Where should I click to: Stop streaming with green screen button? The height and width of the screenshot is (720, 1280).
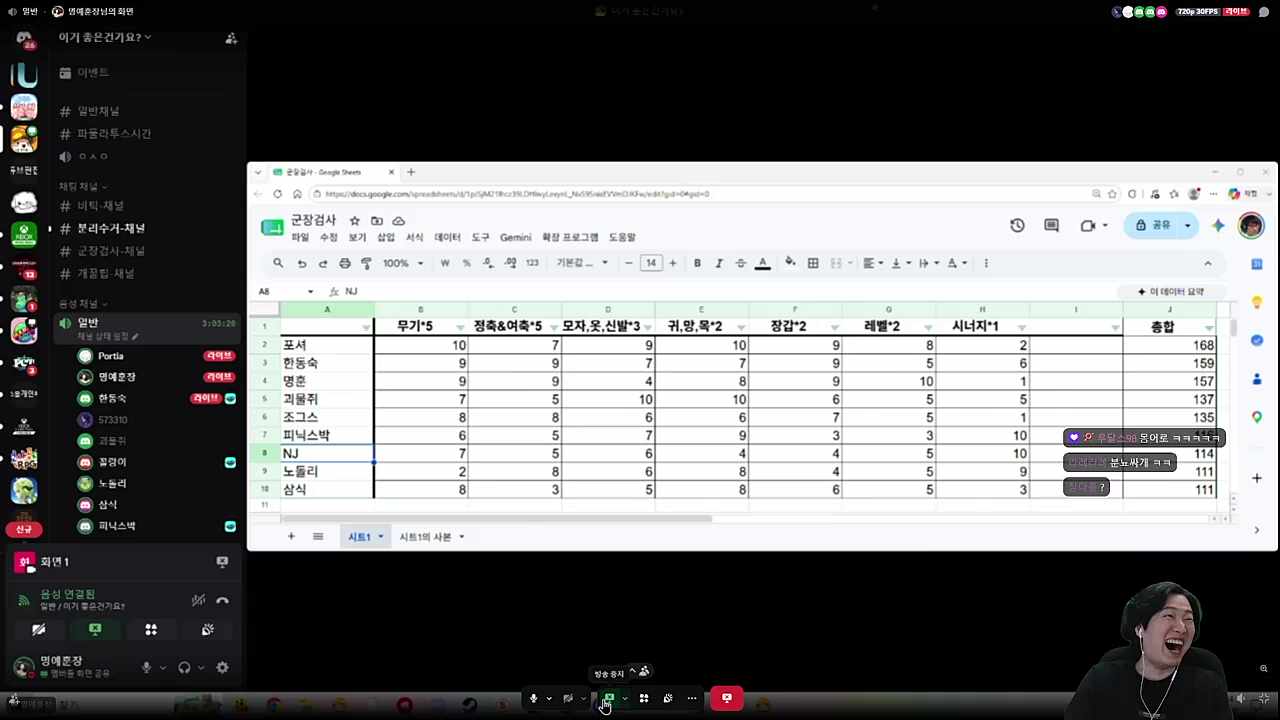click(x=608, y=698)
